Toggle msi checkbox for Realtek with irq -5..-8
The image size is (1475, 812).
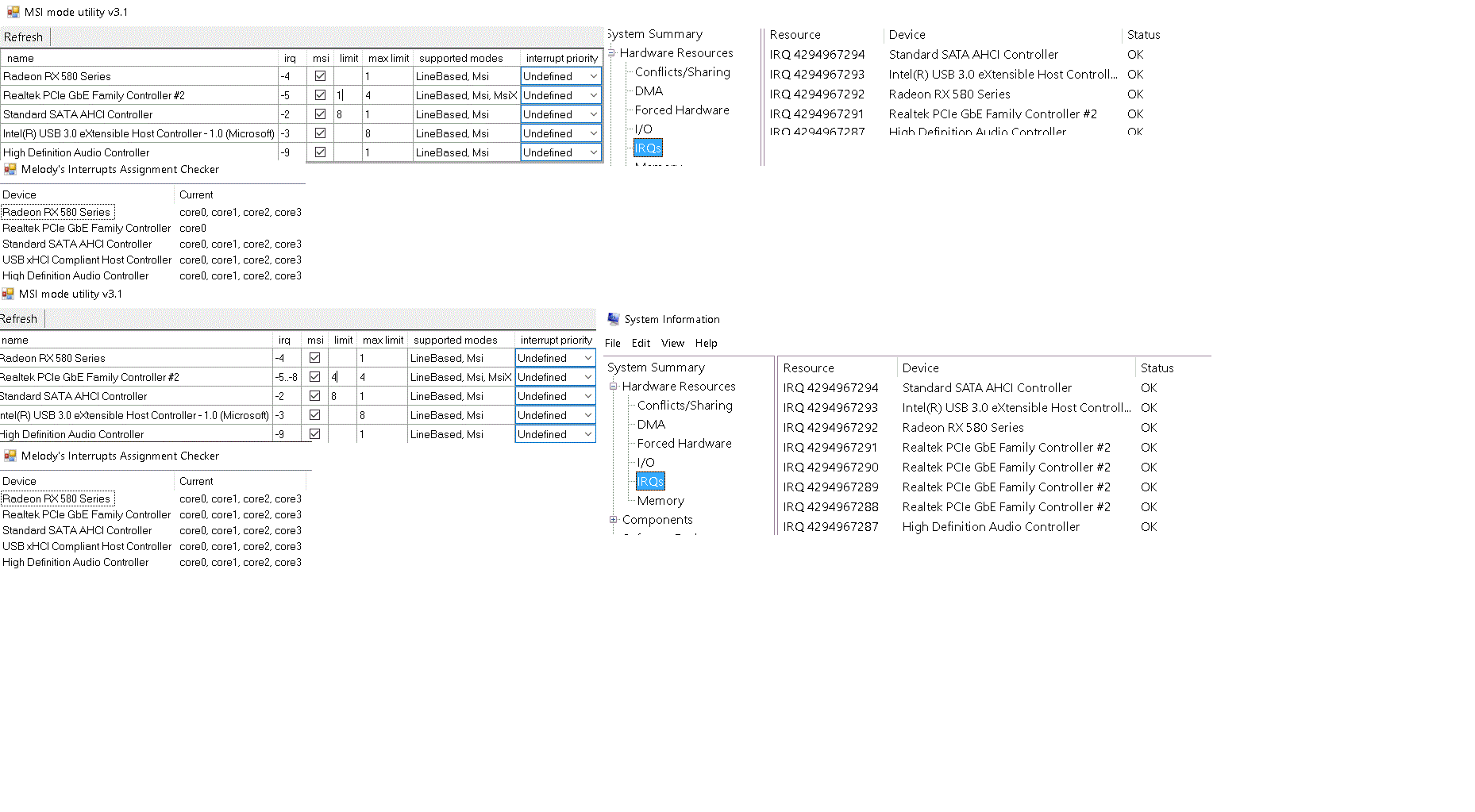click(314, 377)
